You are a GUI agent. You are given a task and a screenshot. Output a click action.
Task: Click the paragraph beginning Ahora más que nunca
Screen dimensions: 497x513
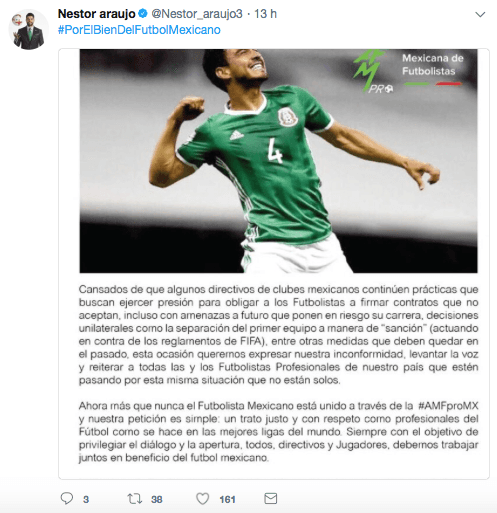(x=278, y=431)
